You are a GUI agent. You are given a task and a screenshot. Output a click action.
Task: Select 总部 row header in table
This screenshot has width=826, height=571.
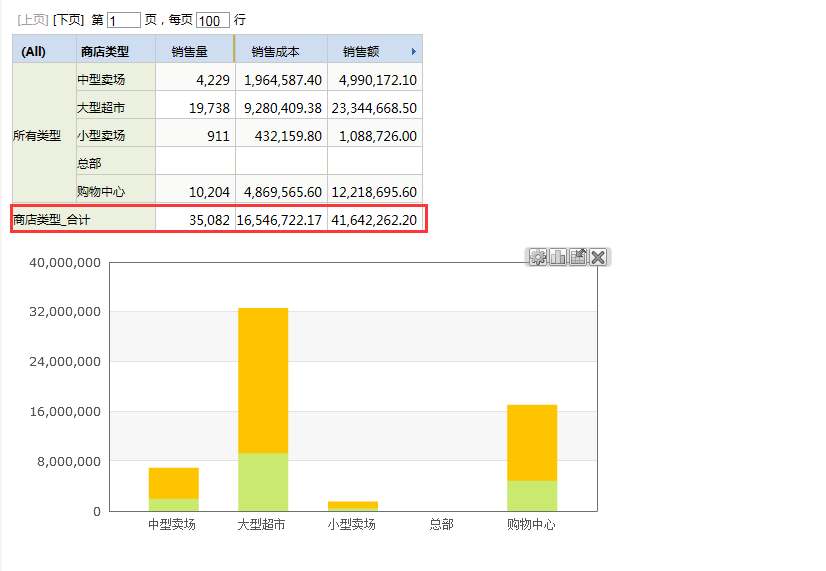[x=116, y=161]
